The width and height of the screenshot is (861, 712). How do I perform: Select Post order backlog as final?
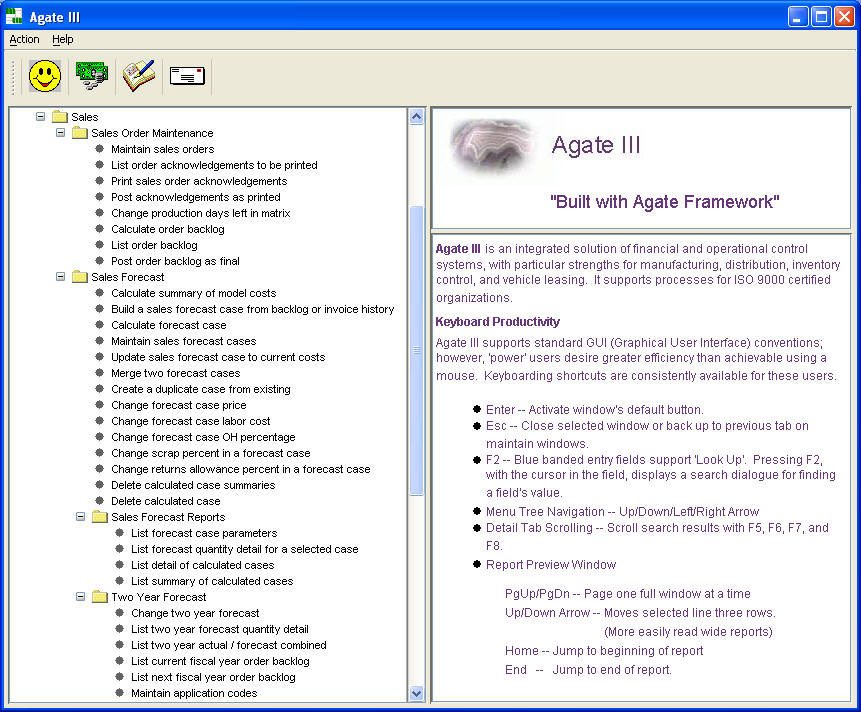(175, 261)
